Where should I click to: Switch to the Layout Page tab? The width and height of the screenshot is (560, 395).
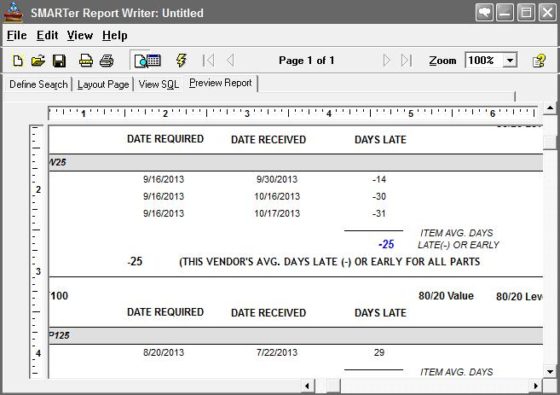[x=103, y=84]
